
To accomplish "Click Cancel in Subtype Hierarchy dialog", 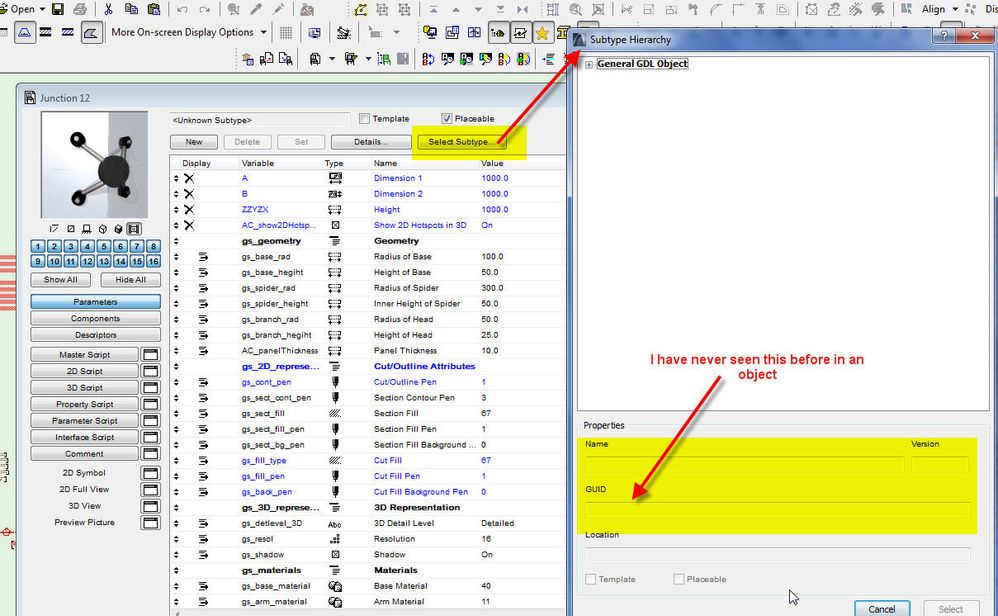I will tap(881, 608).
